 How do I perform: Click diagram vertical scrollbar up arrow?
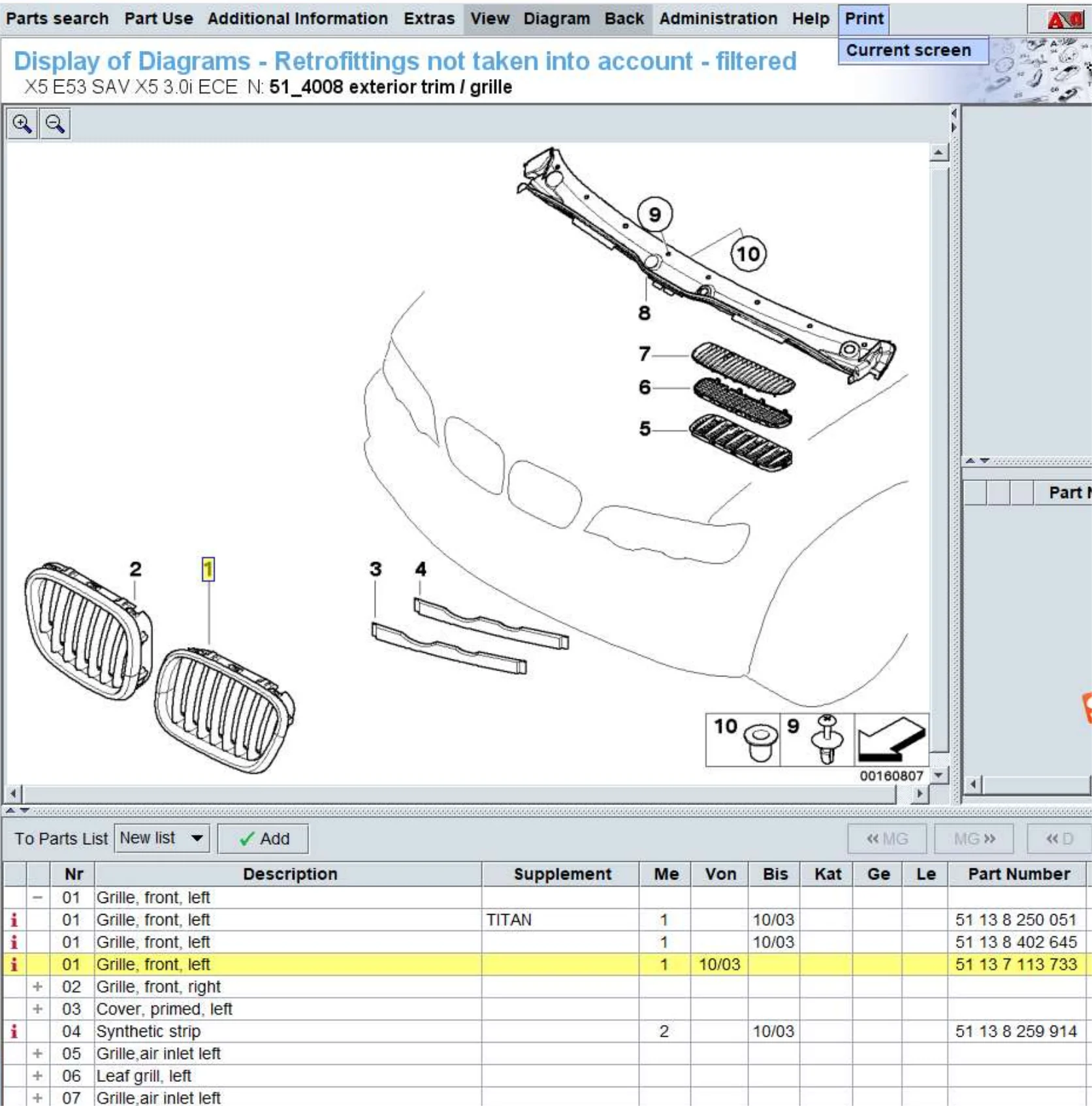pyautogui.click(x=939, y=153)
